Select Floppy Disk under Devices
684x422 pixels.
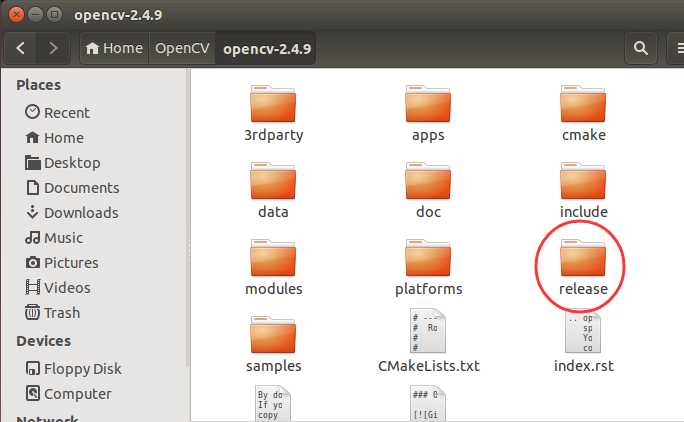point(73,369)
